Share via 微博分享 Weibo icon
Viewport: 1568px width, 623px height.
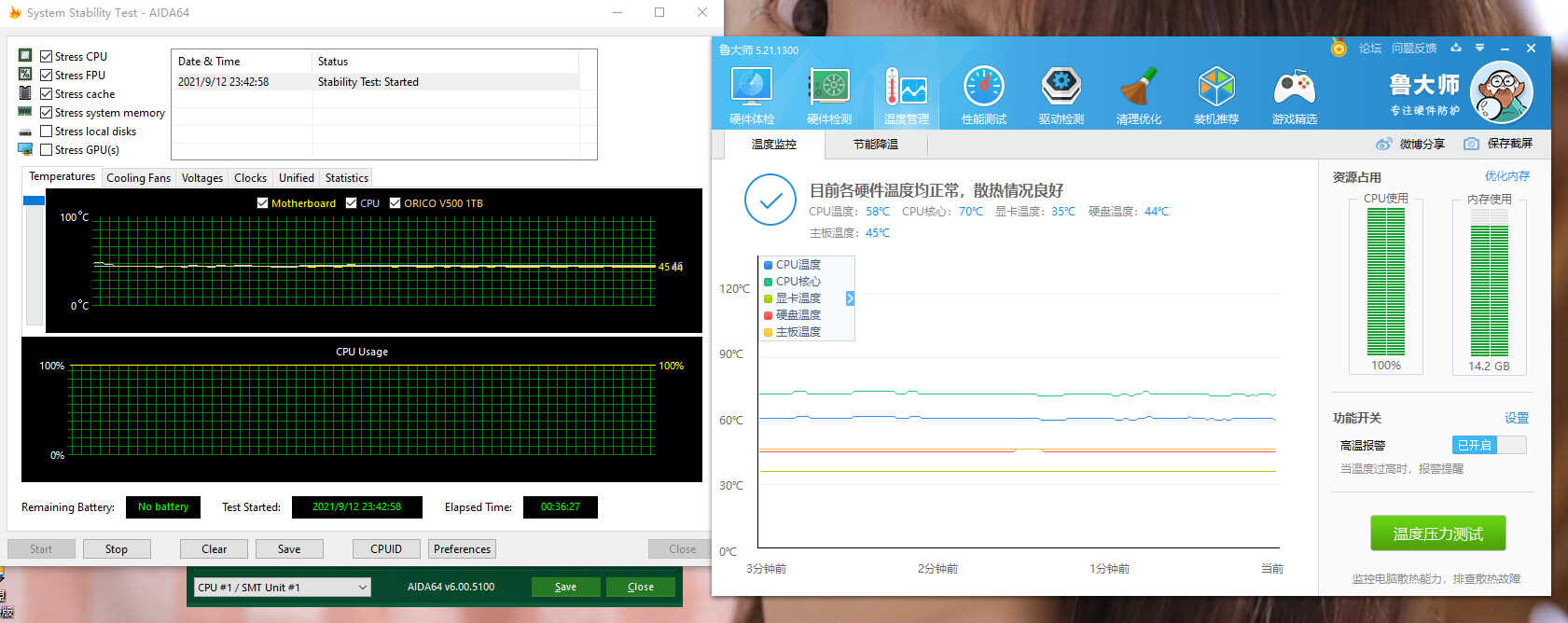coord(1384,144)
